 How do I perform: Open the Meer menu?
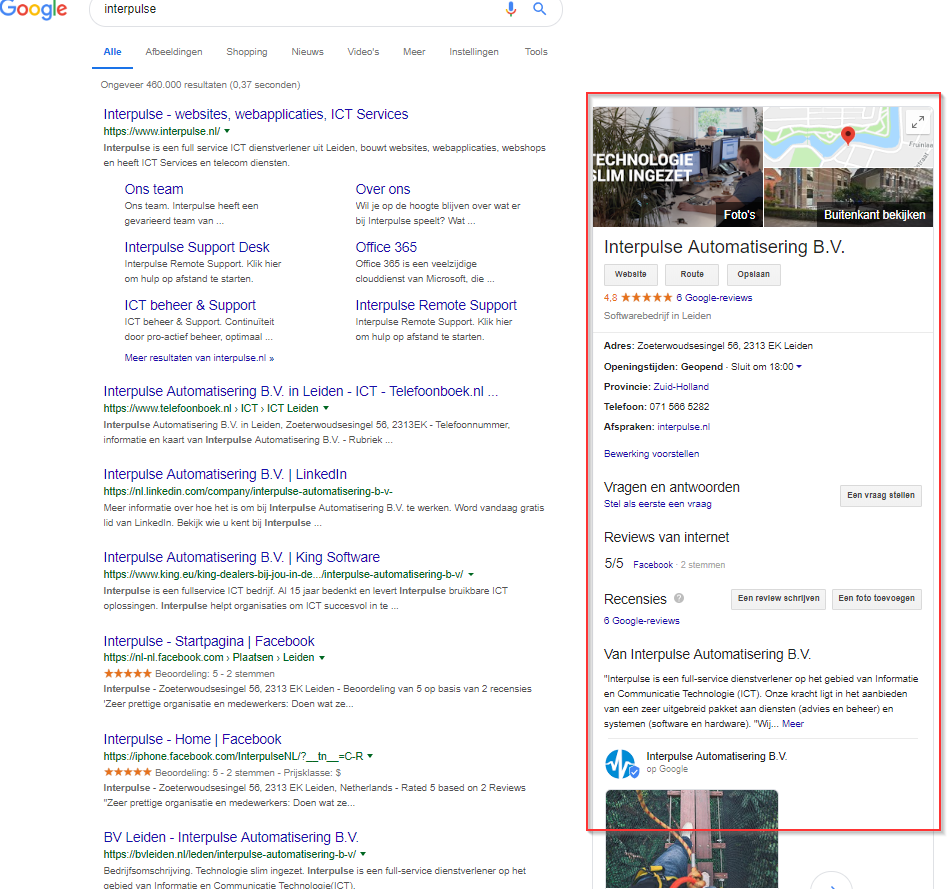click(414, 52)
